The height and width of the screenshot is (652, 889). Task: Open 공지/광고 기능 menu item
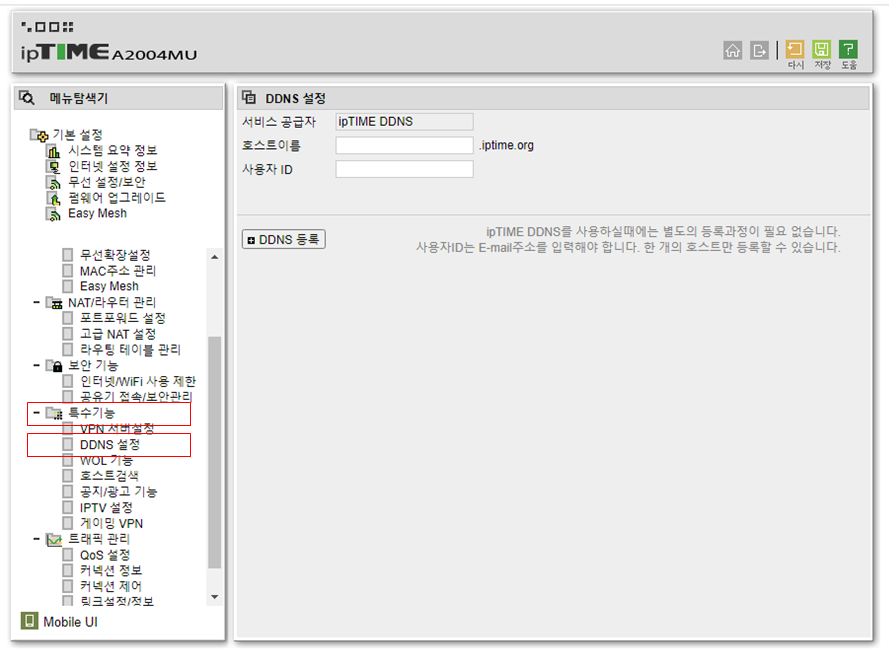(x=118, y=492)
